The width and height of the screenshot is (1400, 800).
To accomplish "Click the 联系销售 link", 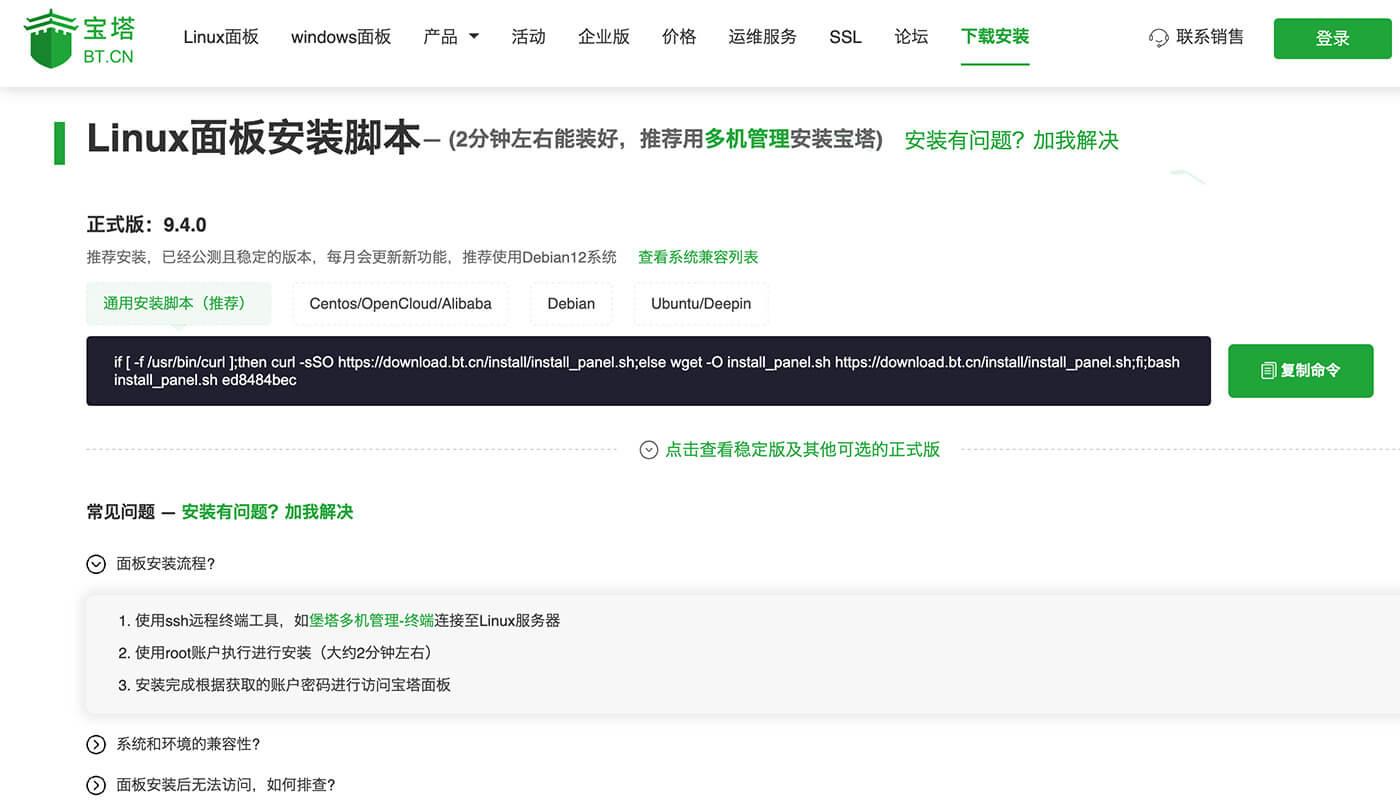I will (1210, 37).
